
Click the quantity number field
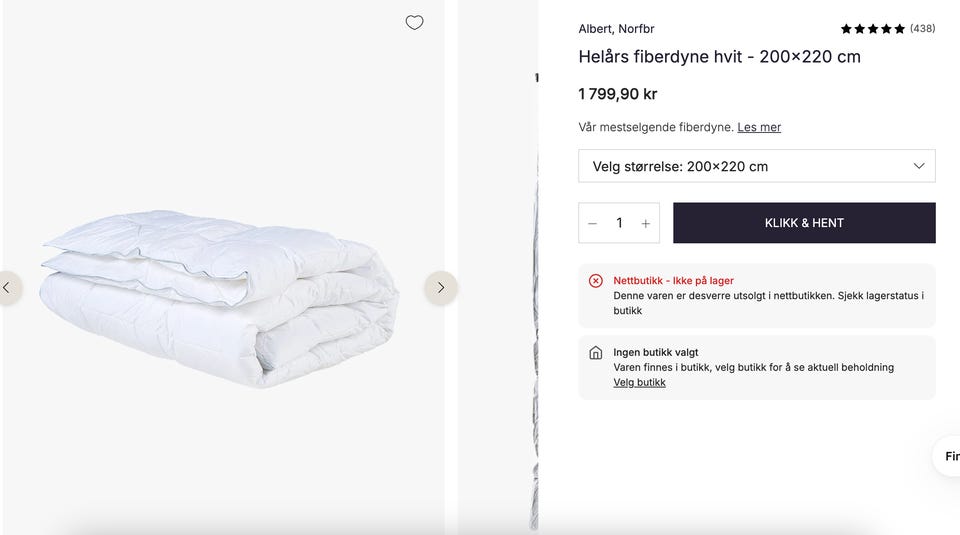pos(619,223)
